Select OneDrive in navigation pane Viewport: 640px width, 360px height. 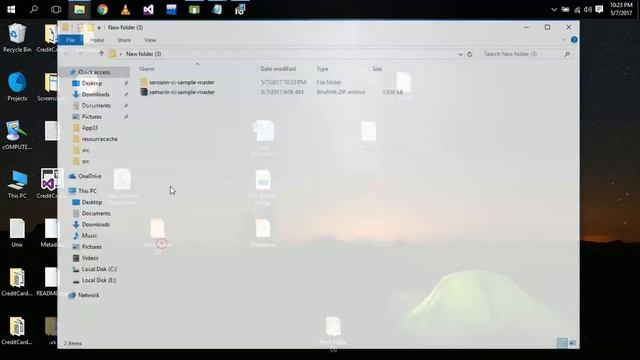point(89,176)
